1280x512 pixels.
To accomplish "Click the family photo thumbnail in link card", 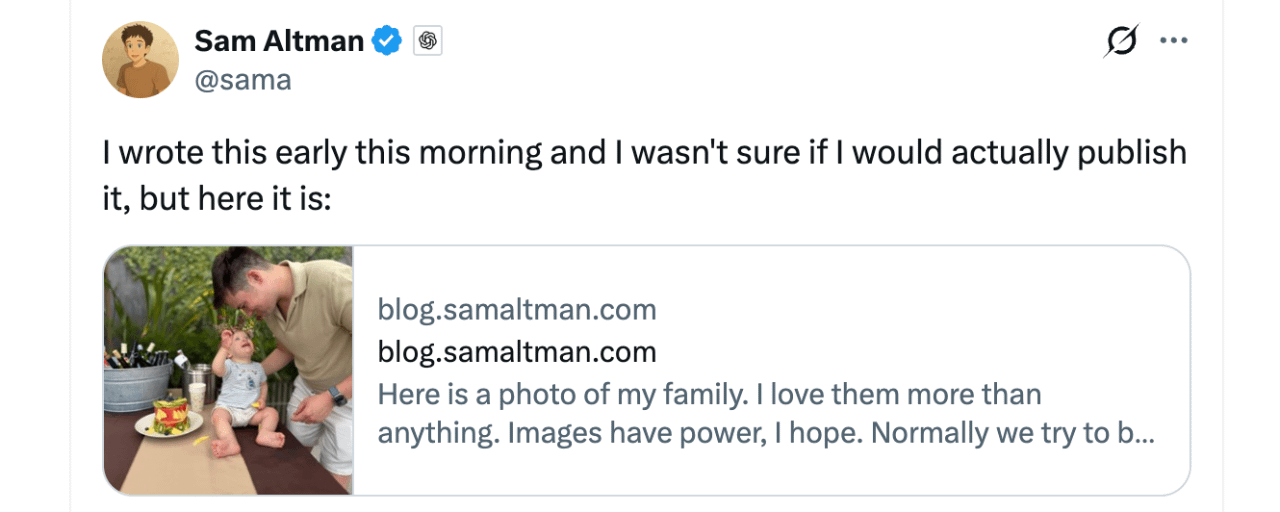I will point(228,370).
